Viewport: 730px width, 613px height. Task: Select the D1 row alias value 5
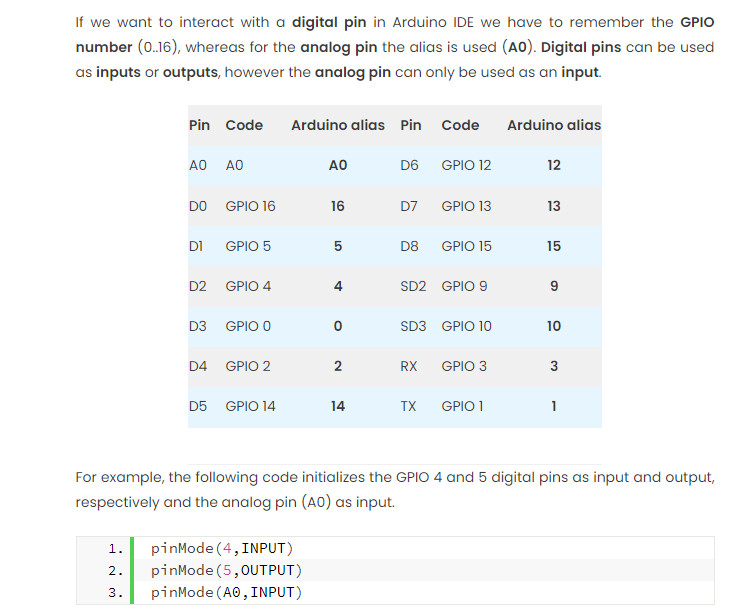tap(338, 246)
